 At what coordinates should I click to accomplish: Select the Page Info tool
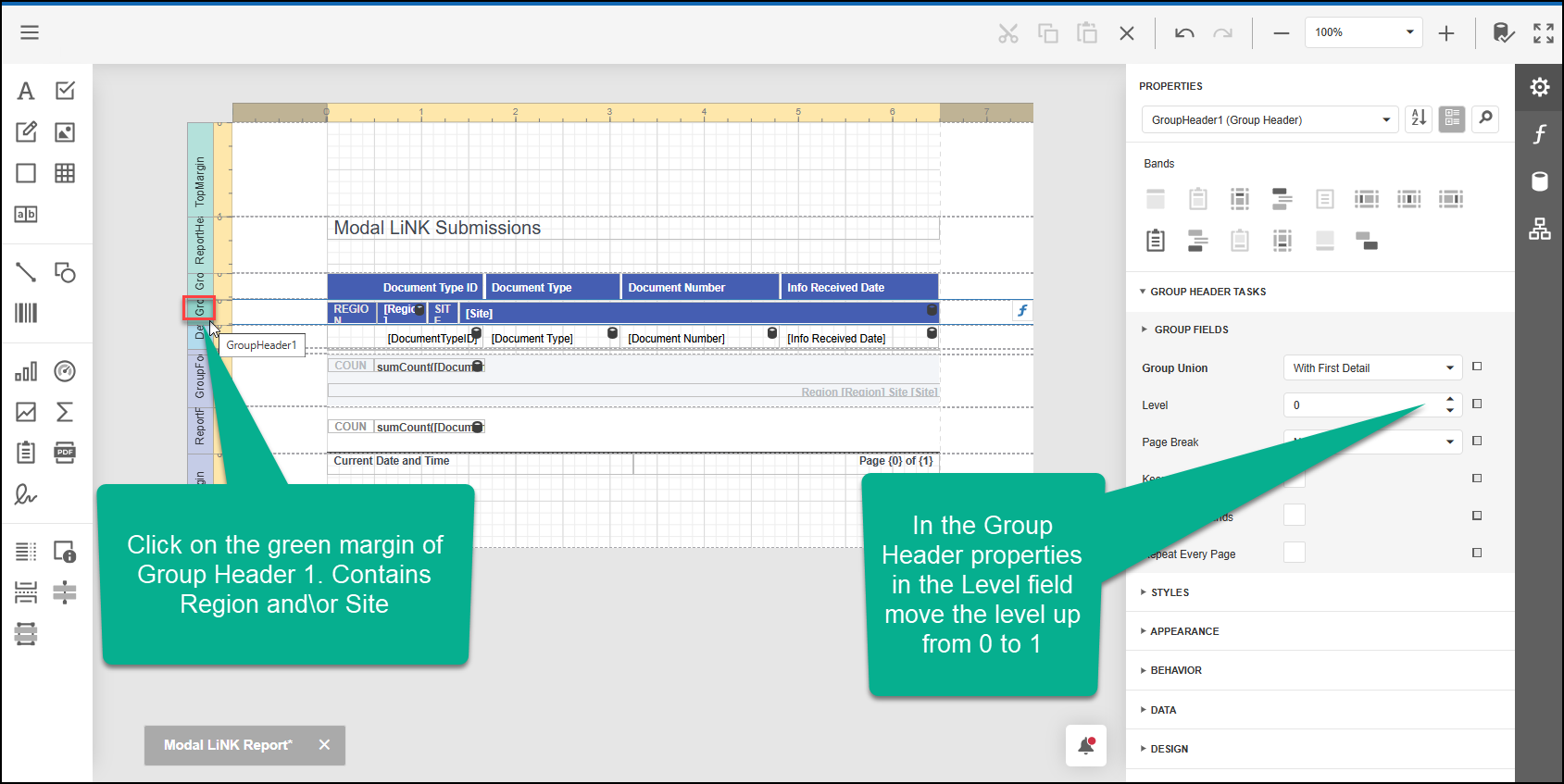point(65,552)
